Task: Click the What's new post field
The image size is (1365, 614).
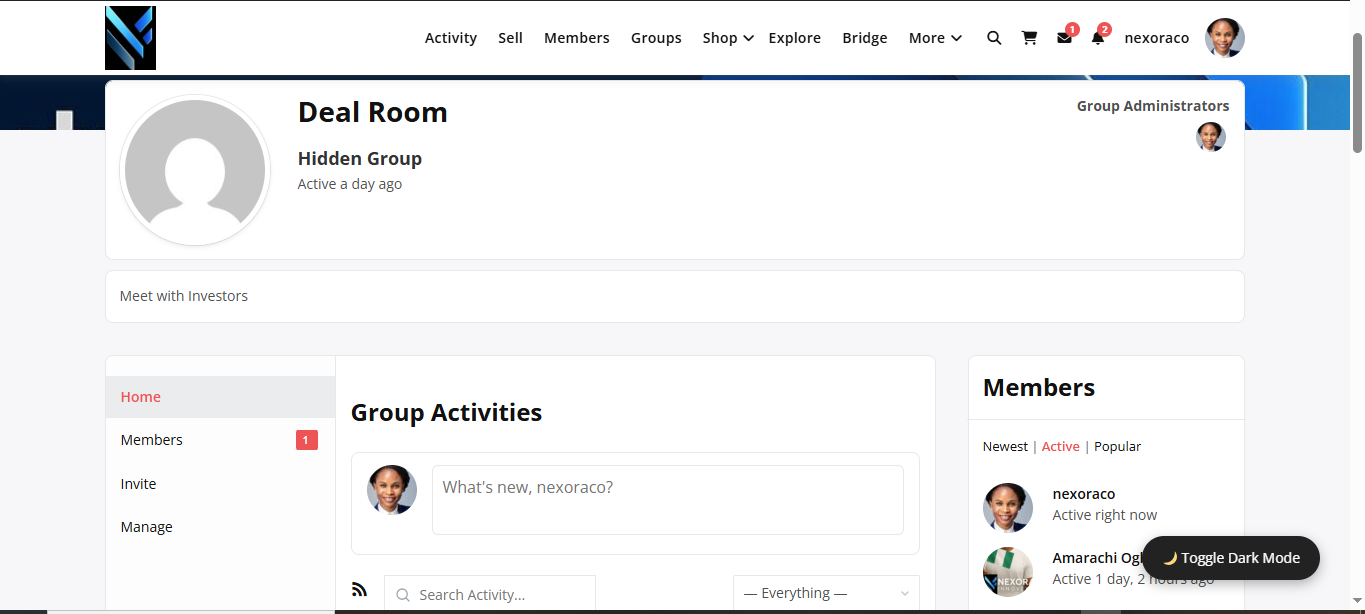Action: [667, 499]
